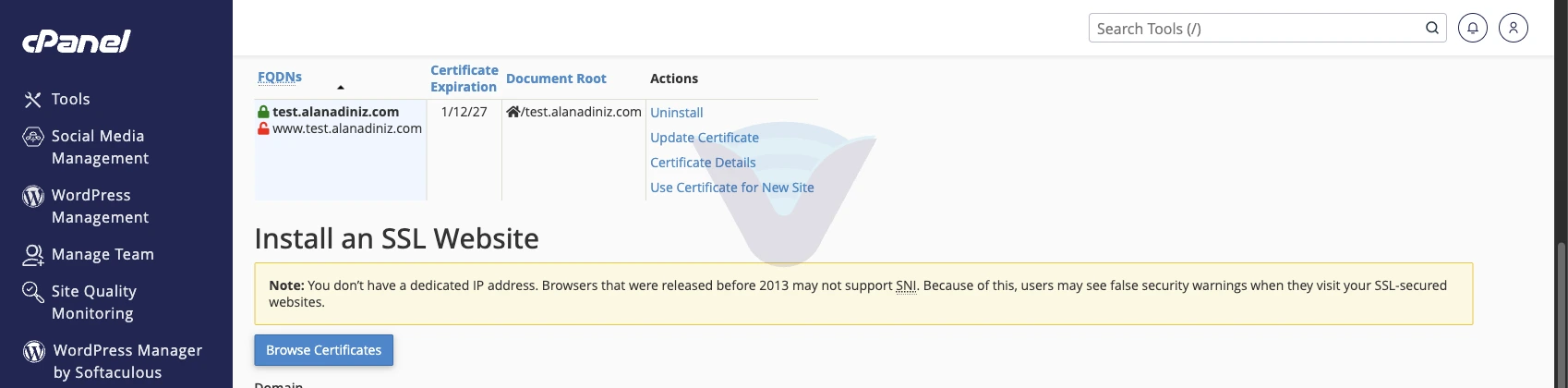Click Manage Team icon
This screenshot has width=1568, height=388.
tap(33, 255)
